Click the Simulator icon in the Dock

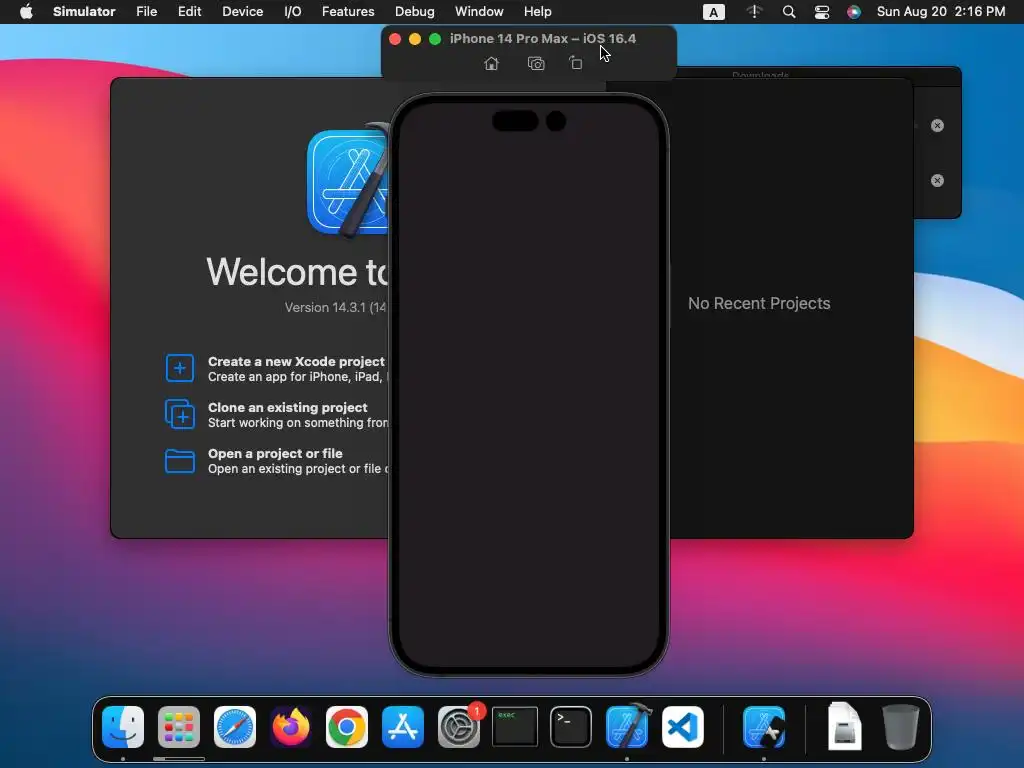pos(764,727)
